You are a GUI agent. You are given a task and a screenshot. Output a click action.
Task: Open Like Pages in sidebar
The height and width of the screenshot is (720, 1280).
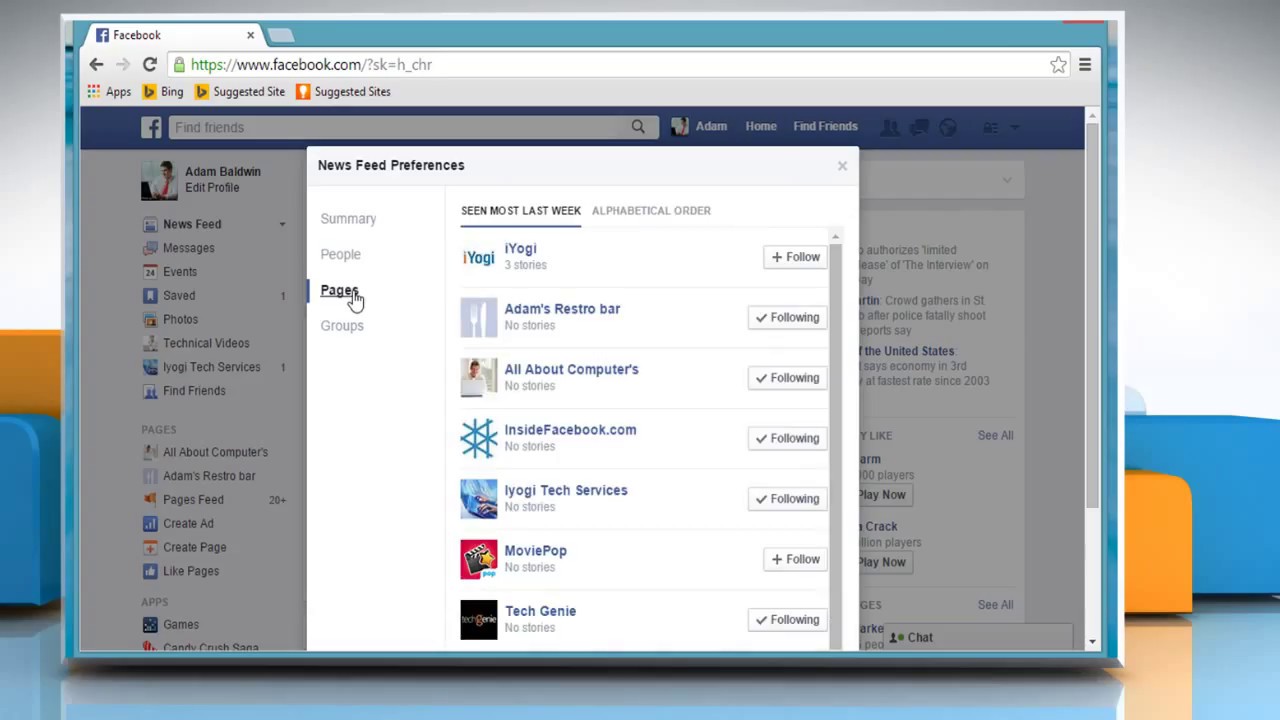pyautogui.click(x=190, y=571)
